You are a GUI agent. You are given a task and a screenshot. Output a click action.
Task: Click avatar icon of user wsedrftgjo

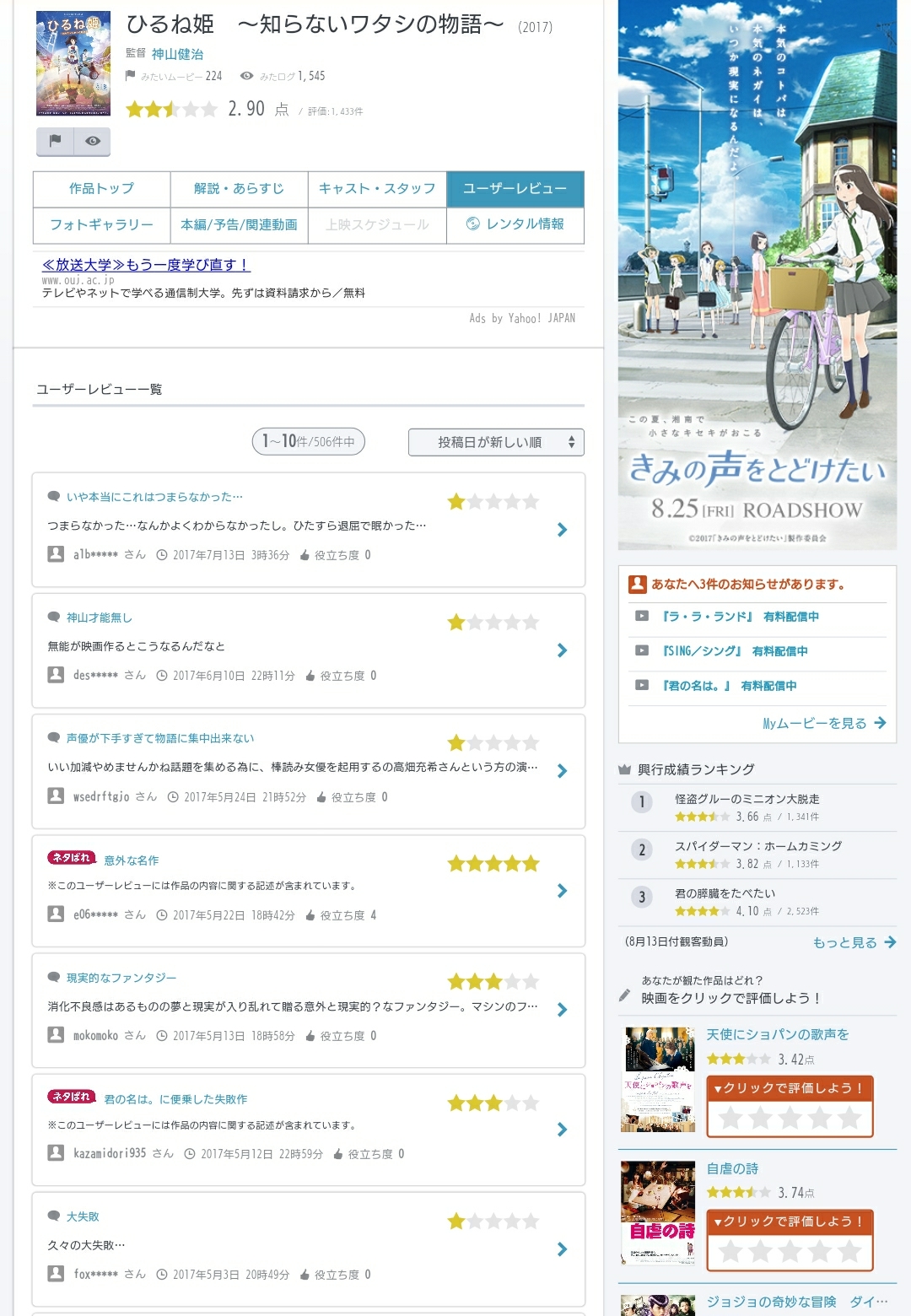(x=56, y=796)
